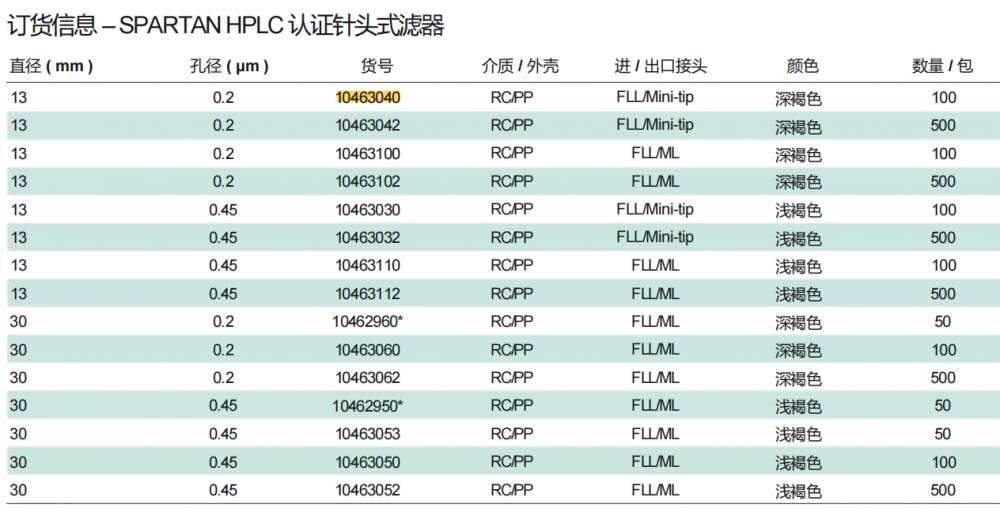Viewport: 1000px width, 516px height.
Task: Click product number 10463030
Action: coord(367,210)
